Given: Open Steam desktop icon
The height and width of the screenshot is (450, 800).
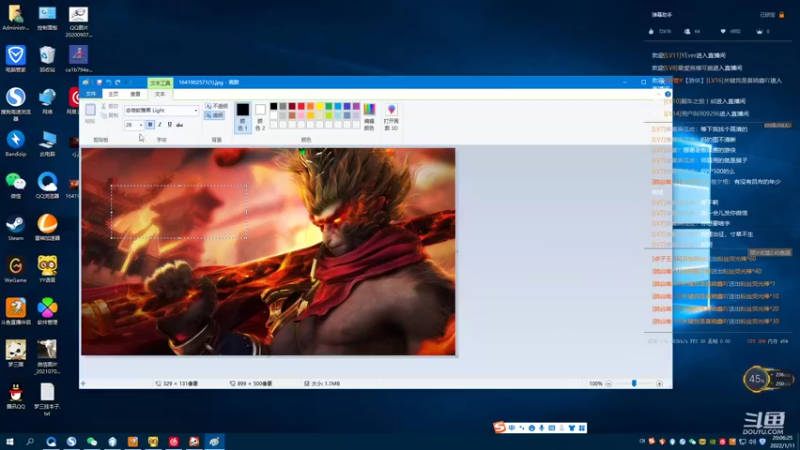Looking at the screenshot, I should 15,228.
